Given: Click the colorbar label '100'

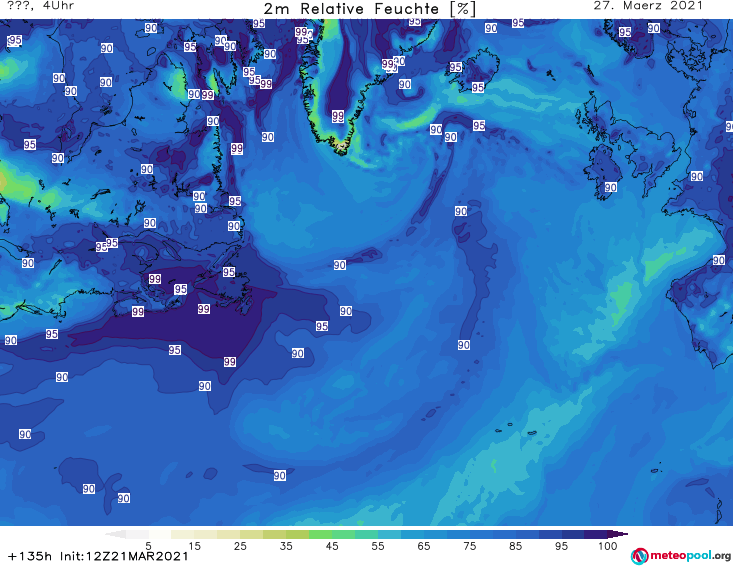Looking at the screenshot, I should click(x=607, y=545).
